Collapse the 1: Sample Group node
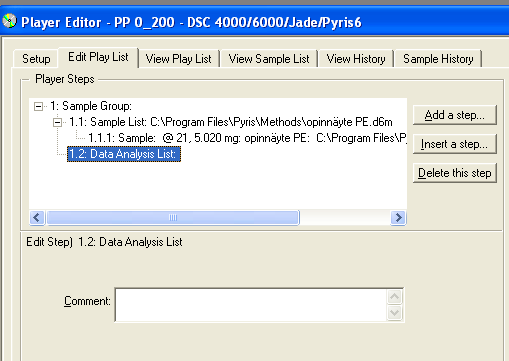Viewport: 509px width, 361px height. click(39, 107)
